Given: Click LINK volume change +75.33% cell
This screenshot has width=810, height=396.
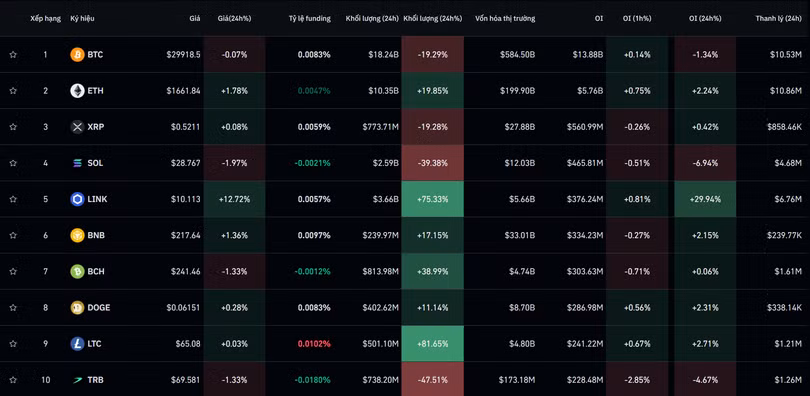Looking at the screenshot, I should tap(432, 199).
